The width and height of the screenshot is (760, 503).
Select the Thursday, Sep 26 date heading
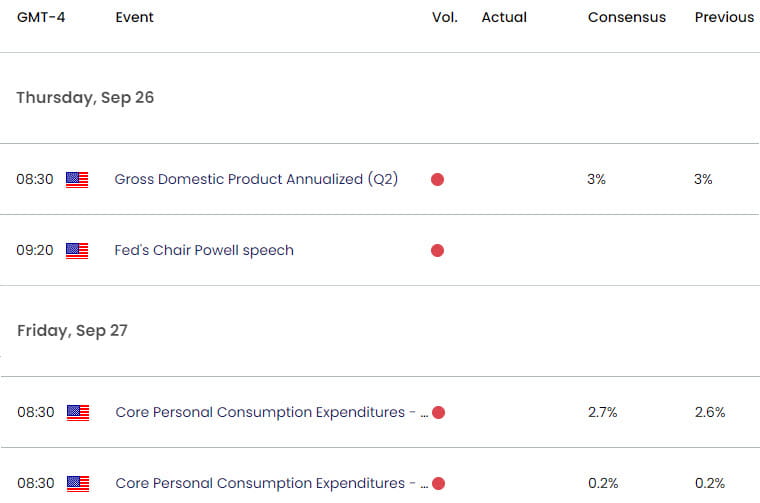pos(85,98)
